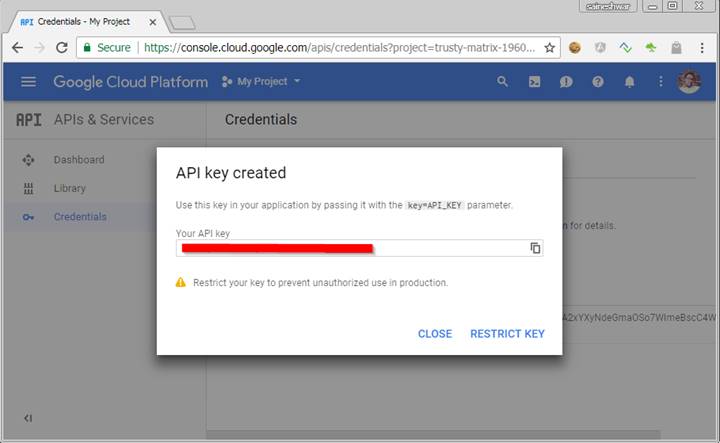
Task: Click the key=API_KEY code snippet
Action: (434, 205)
